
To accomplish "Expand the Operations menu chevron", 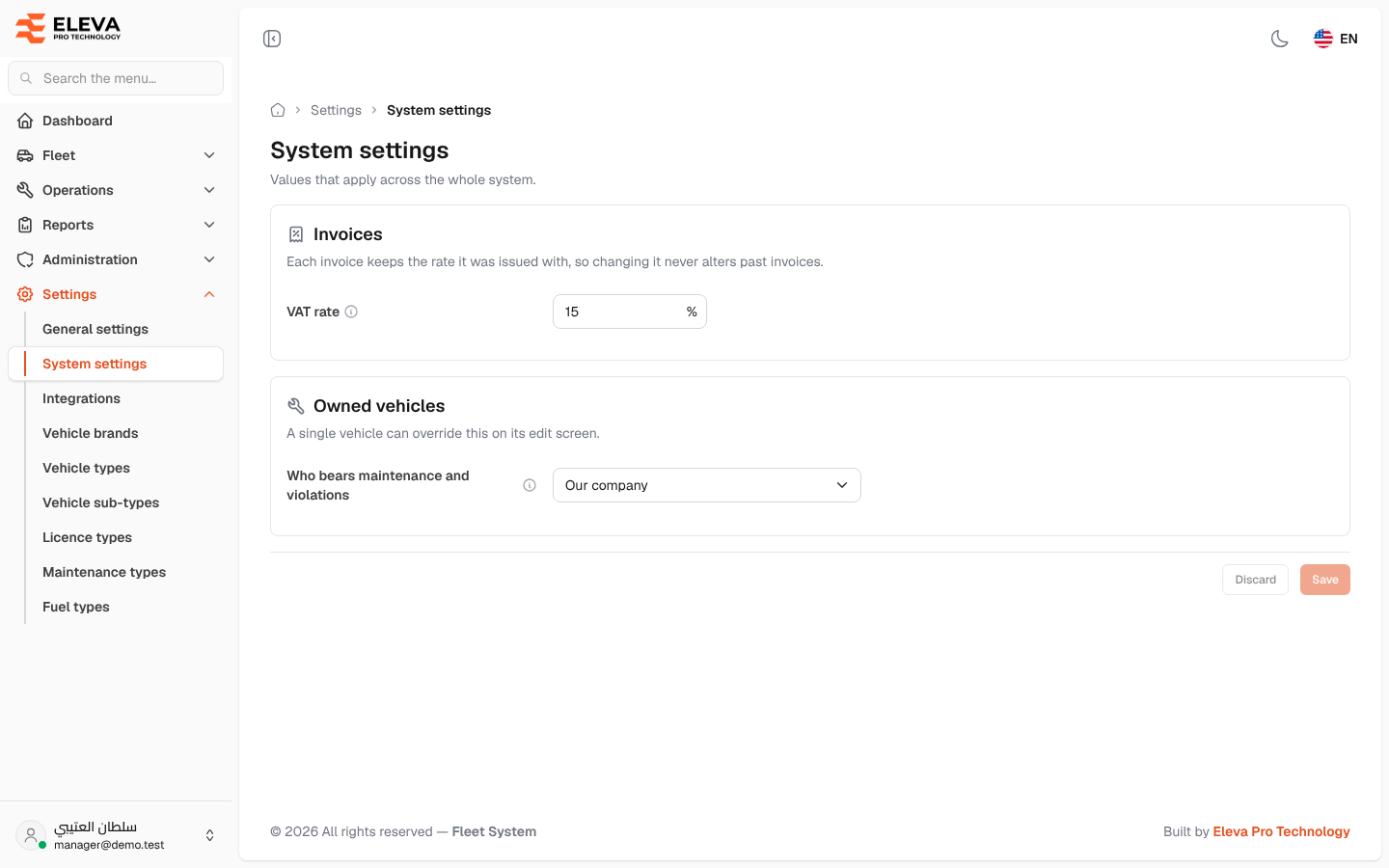I will pos(209,190).
